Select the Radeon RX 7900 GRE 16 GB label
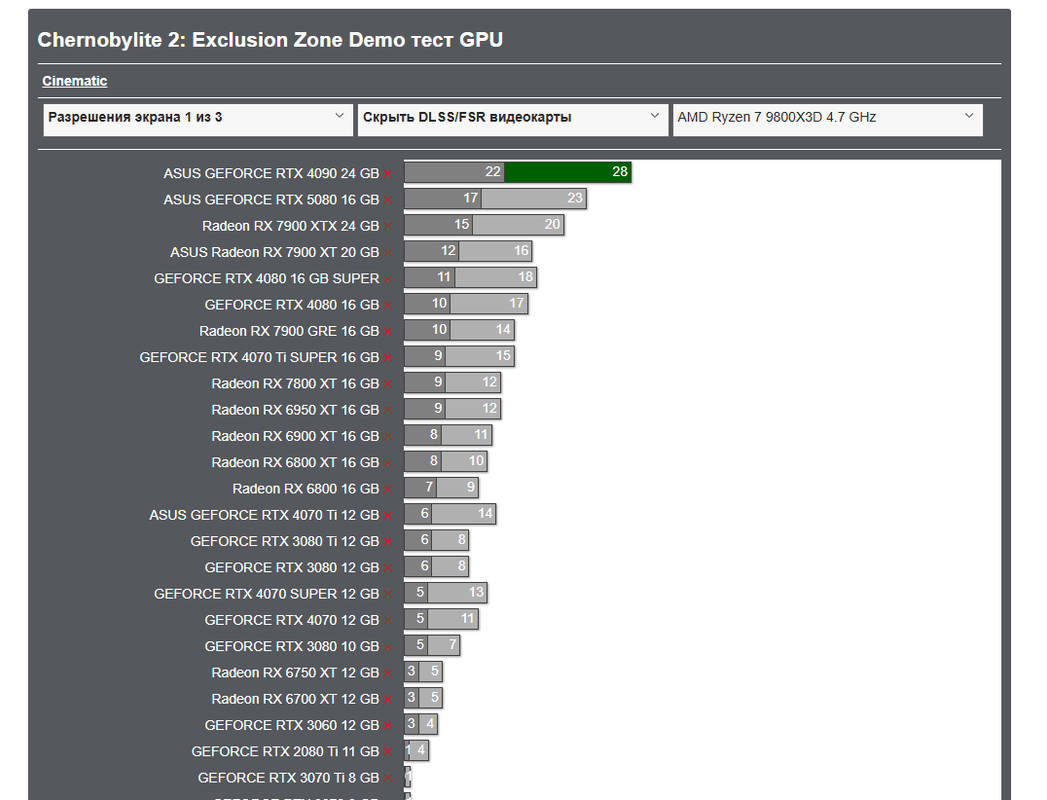Image resolution: width=1047 pixels, height=800 pixels. point(289,331)
